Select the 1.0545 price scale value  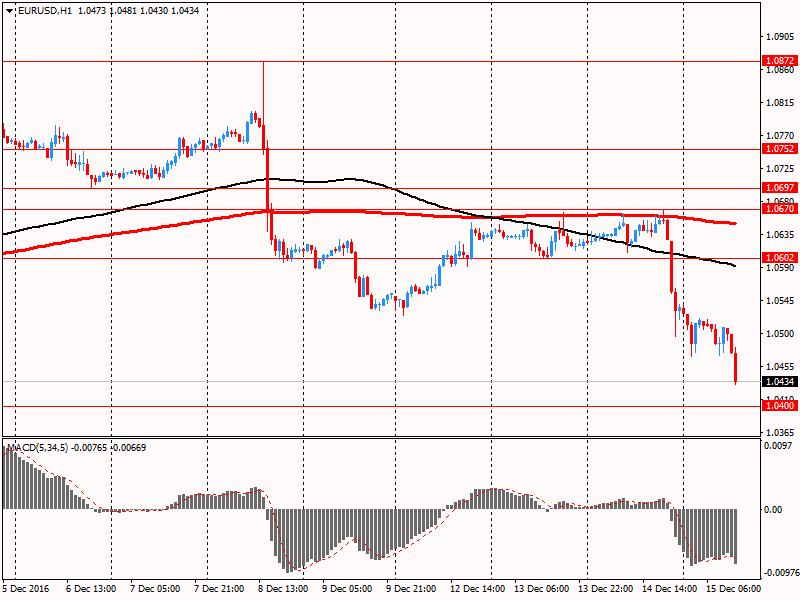pos(781,301)
